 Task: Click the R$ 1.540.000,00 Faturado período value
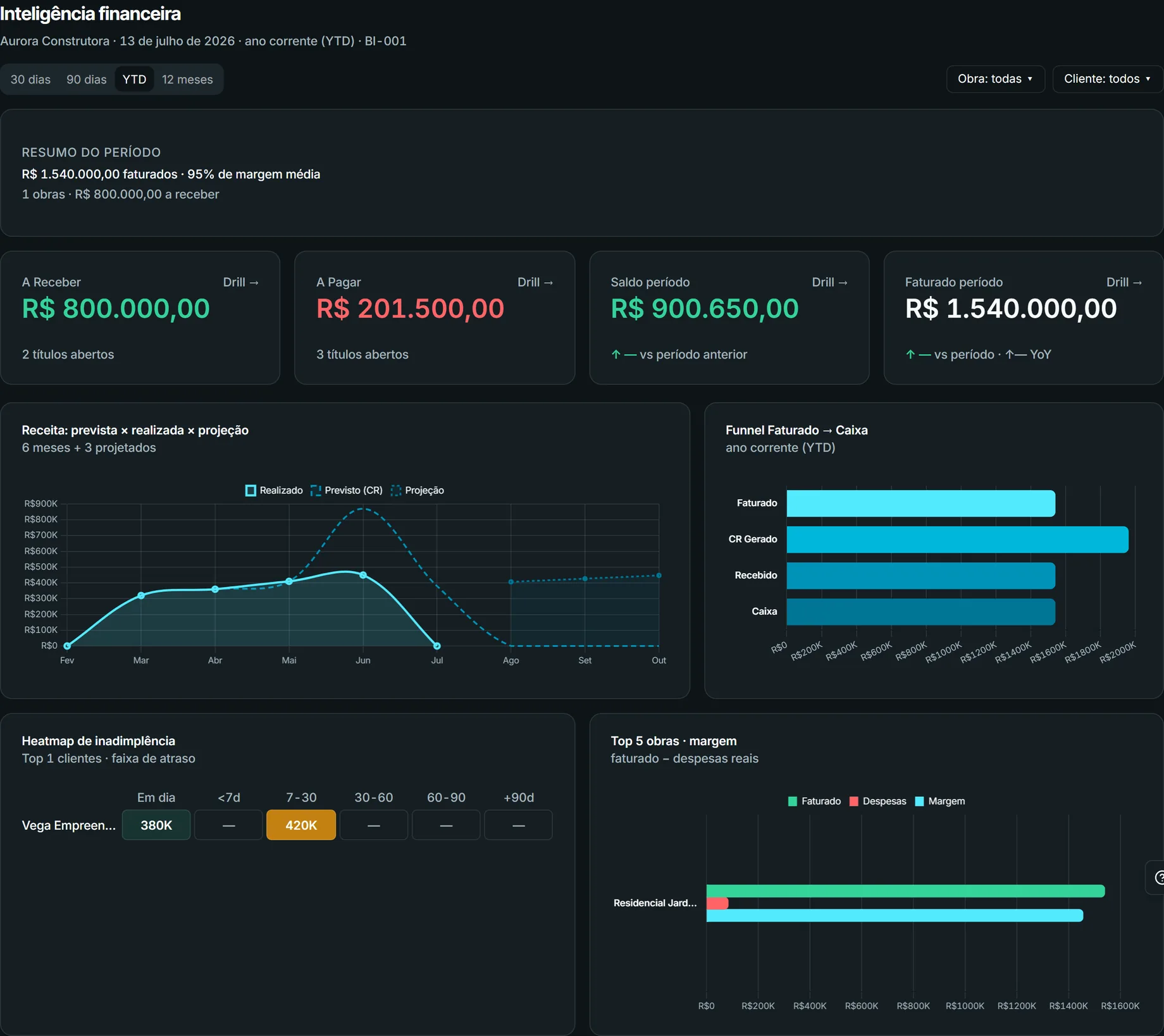(x=1011, y=309)
